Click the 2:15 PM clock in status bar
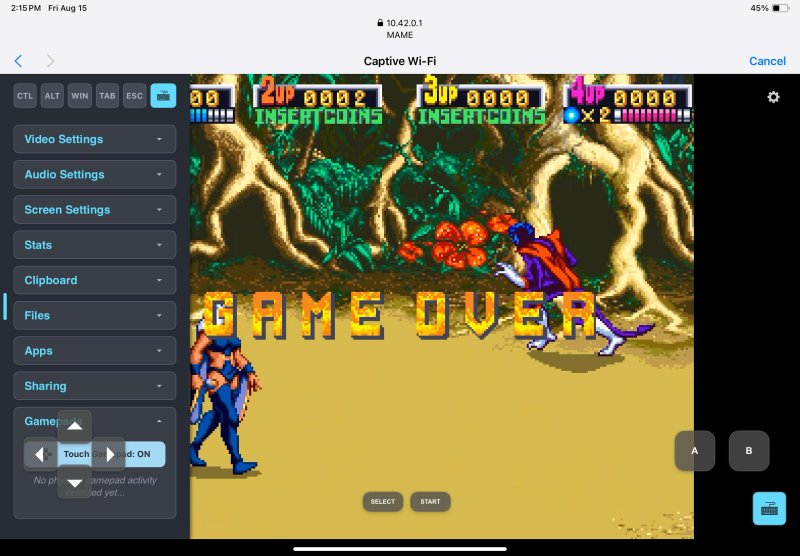800x556 pixels. [x=26, y=8]
